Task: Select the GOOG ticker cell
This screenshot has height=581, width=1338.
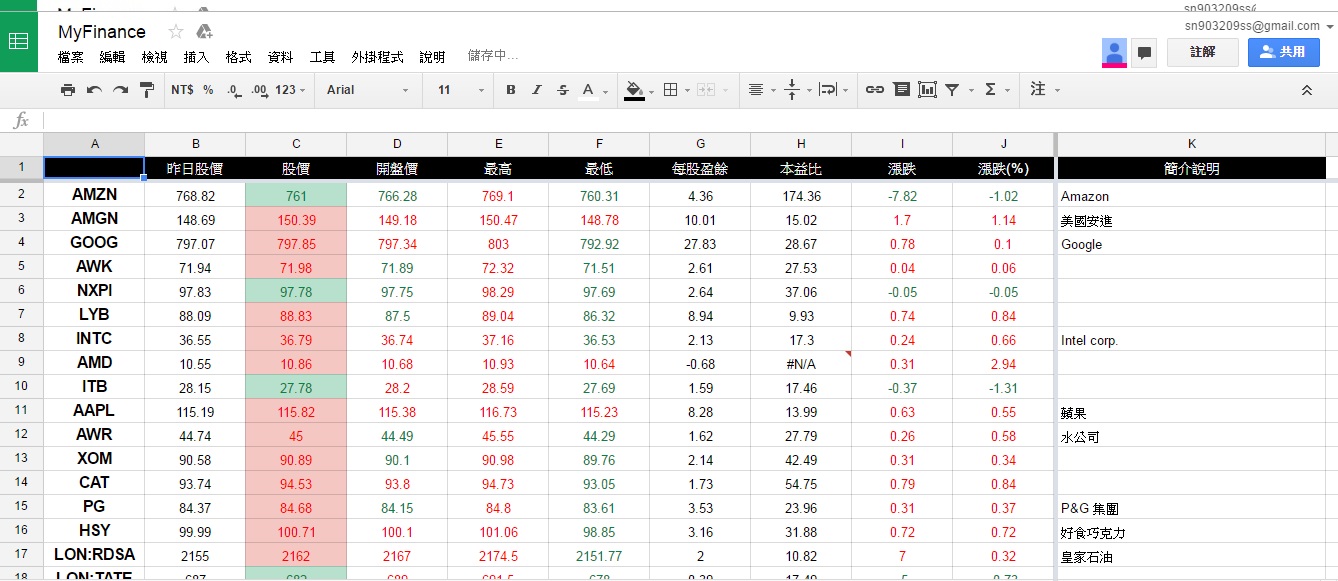Action: 94,243
